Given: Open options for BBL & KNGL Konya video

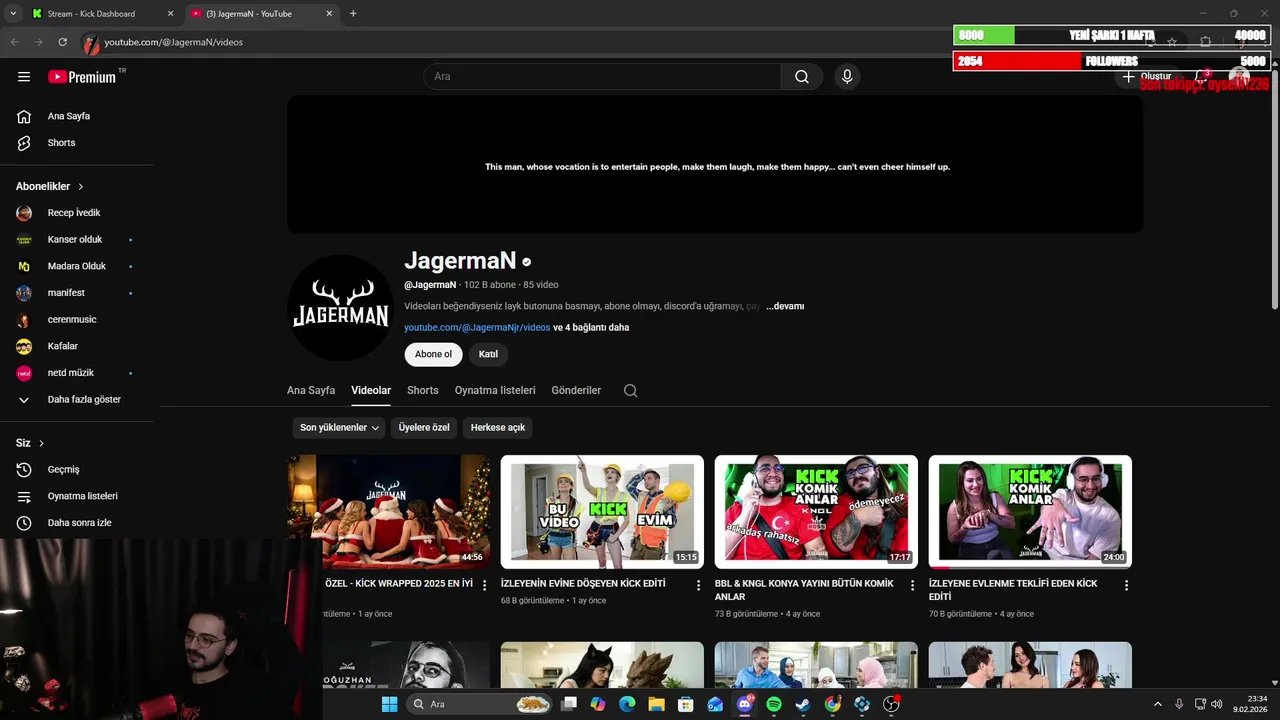Looking at the screenshot, I should click(912, 585).
